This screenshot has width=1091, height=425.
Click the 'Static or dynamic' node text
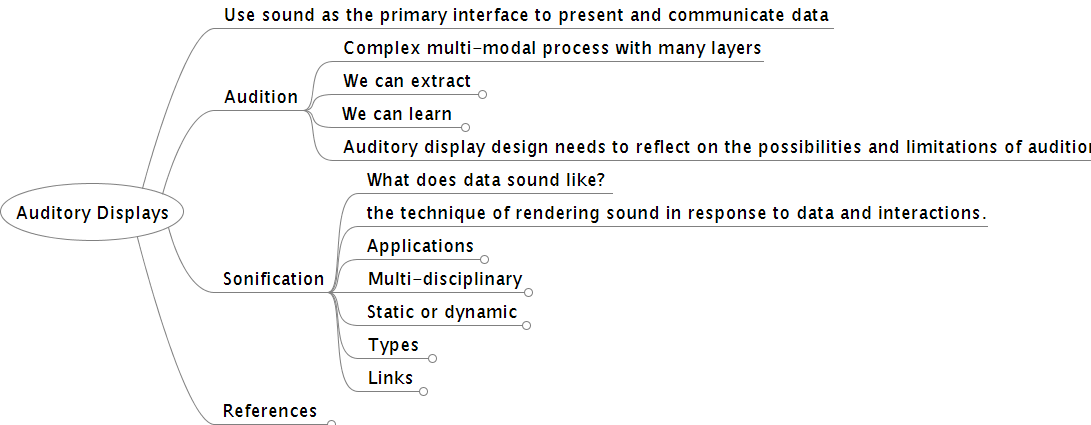(x=442, y=312)
